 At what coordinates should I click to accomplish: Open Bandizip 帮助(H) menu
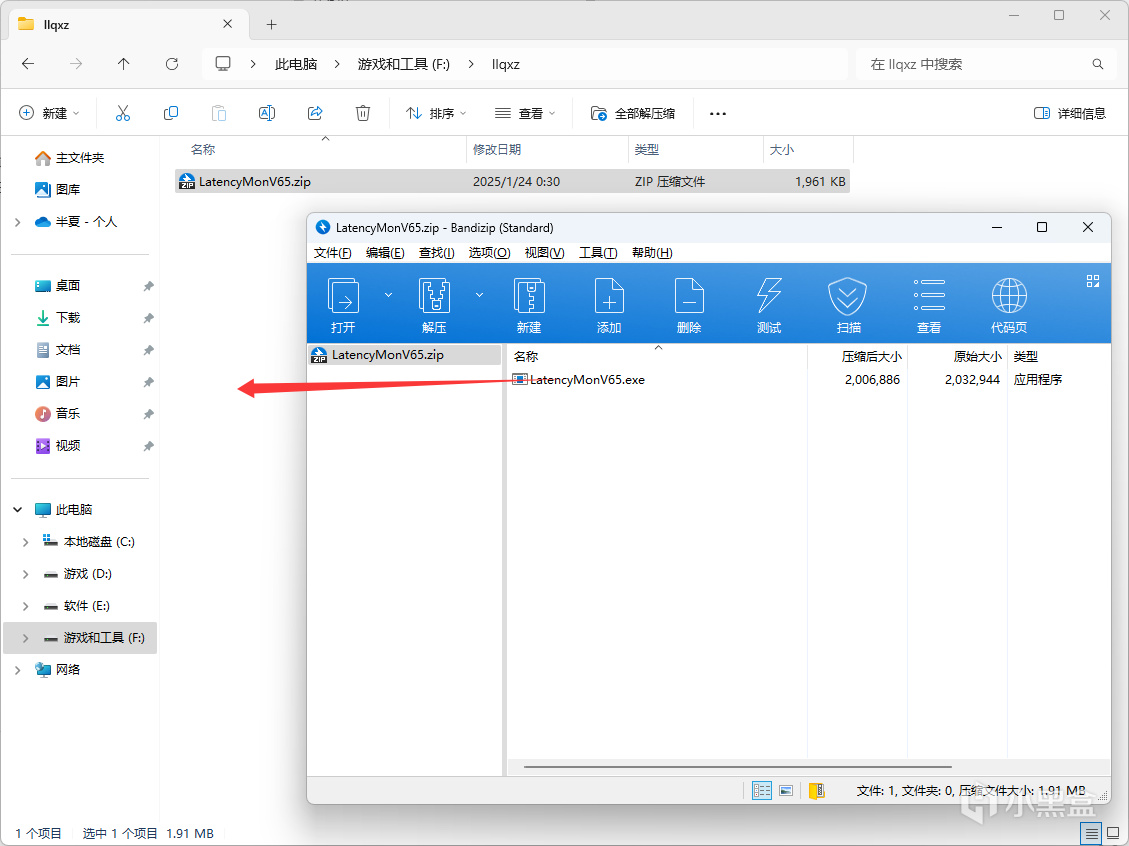652,253
